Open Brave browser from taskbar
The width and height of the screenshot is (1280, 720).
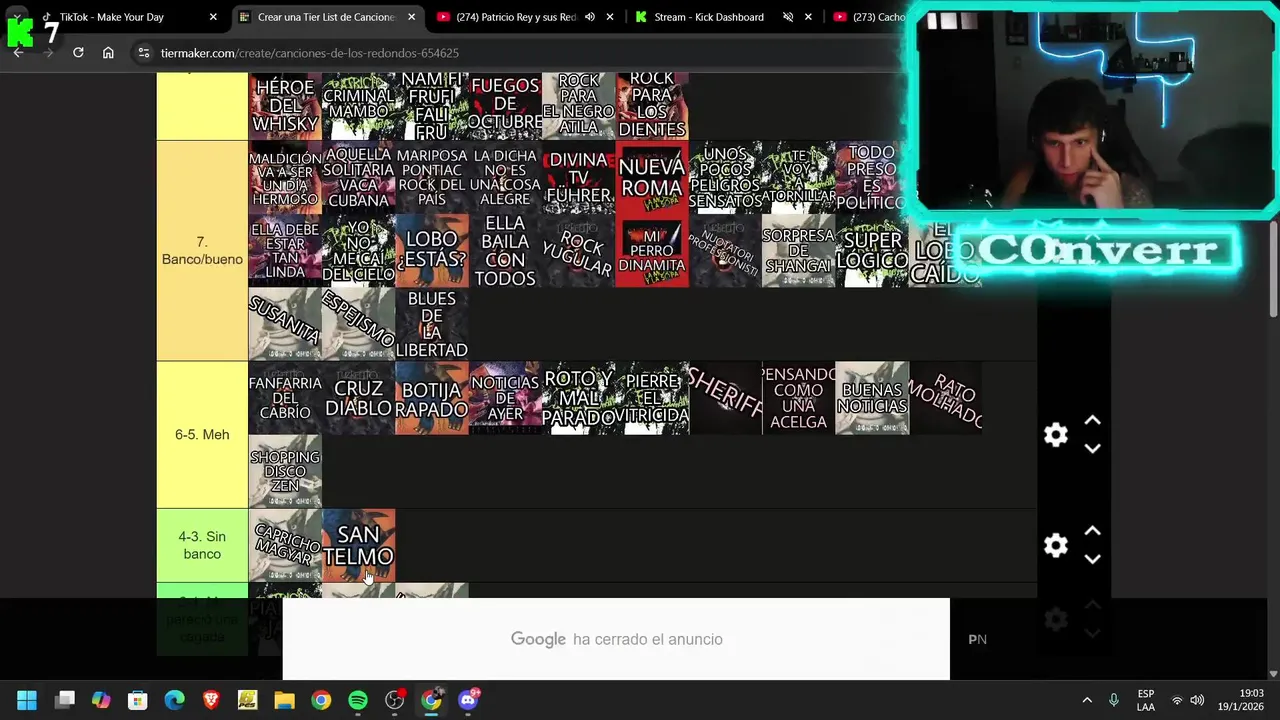coord(211,700)
